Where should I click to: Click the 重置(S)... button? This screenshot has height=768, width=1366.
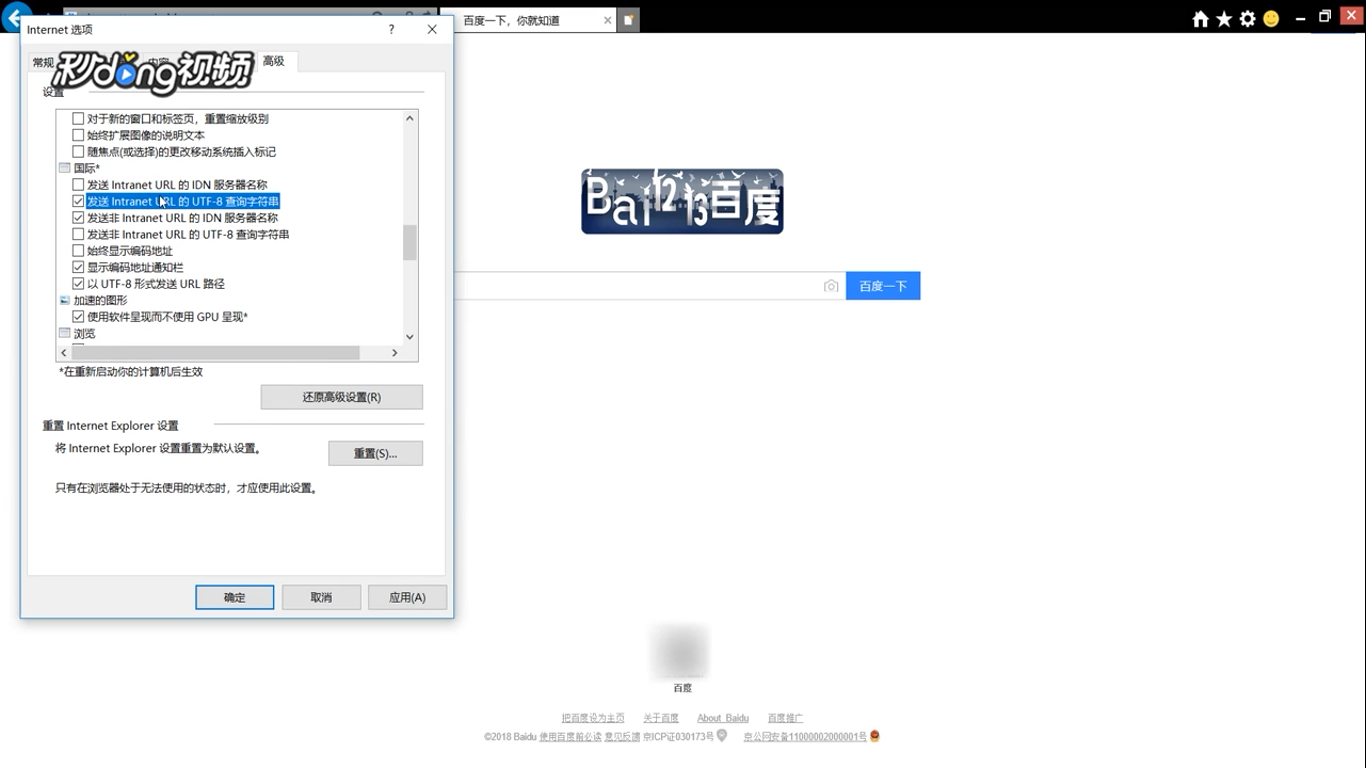(375, 453)
